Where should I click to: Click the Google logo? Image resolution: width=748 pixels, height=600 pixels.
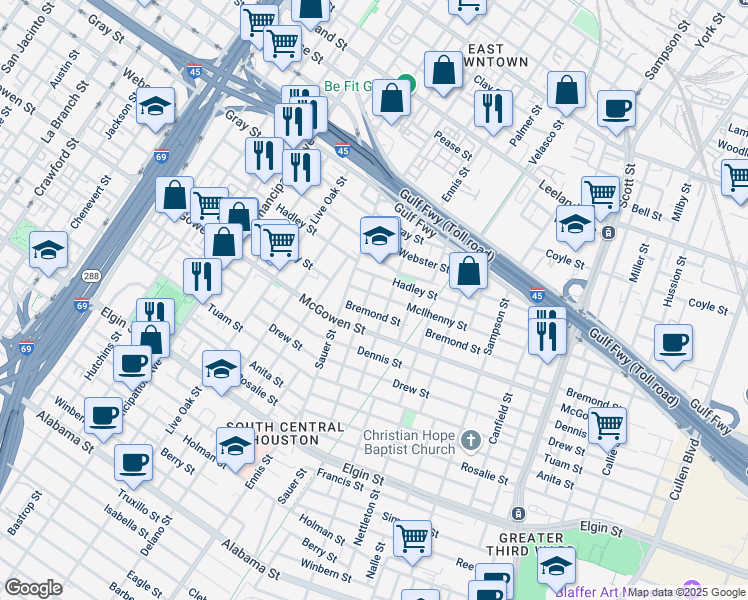point(33,588)
